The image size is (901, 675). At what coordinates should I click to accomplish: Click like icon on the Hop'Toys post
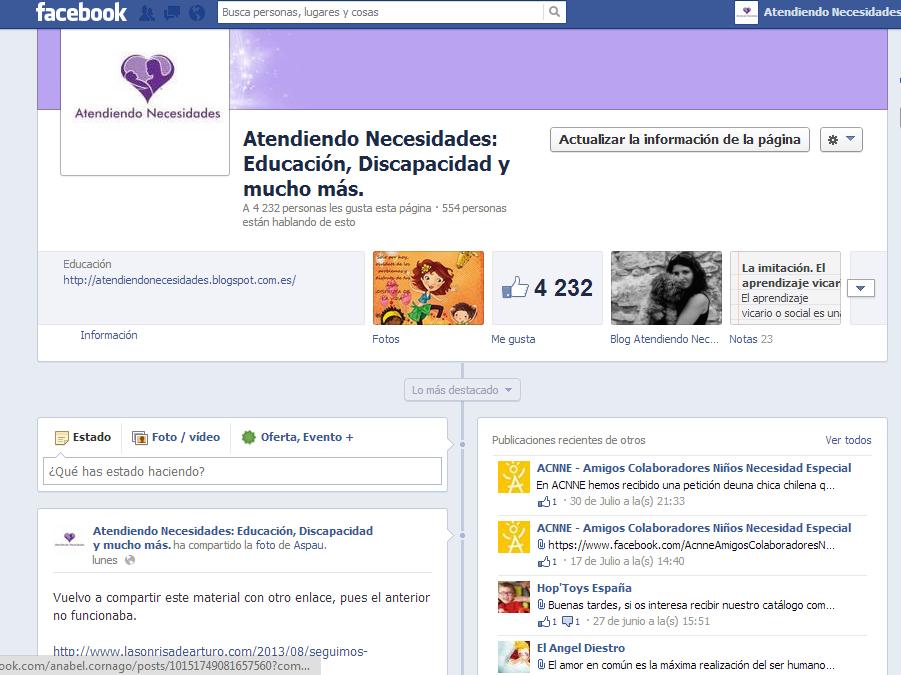coord(544,622)
